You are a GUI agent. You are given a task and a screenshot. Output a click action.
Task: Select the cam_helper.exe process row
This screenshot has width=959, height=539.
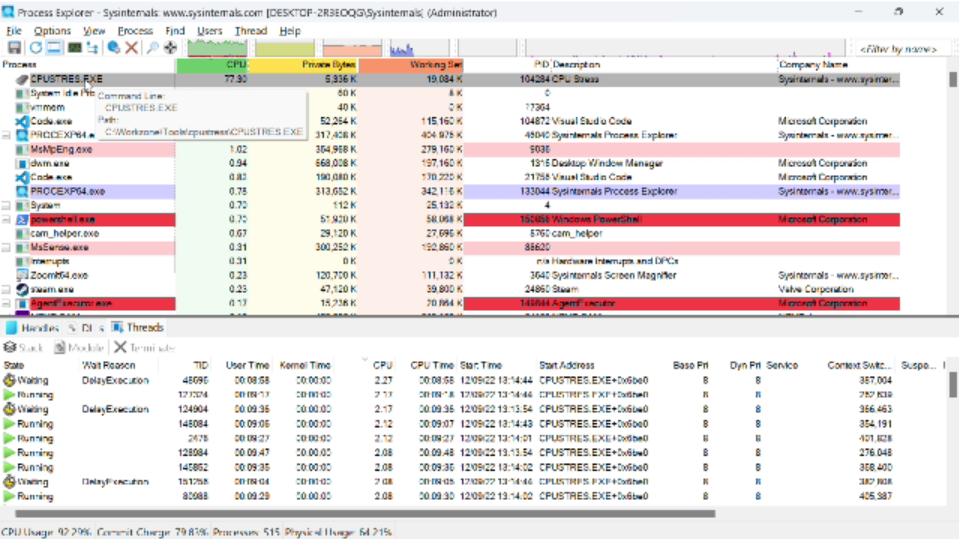pyautogui.click(x=450, y=234)
